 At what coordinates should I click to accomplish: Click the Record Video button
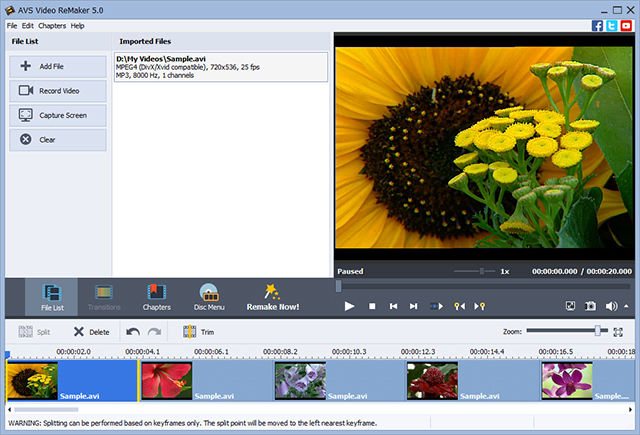pyautogui.click(x=58, y=91)
